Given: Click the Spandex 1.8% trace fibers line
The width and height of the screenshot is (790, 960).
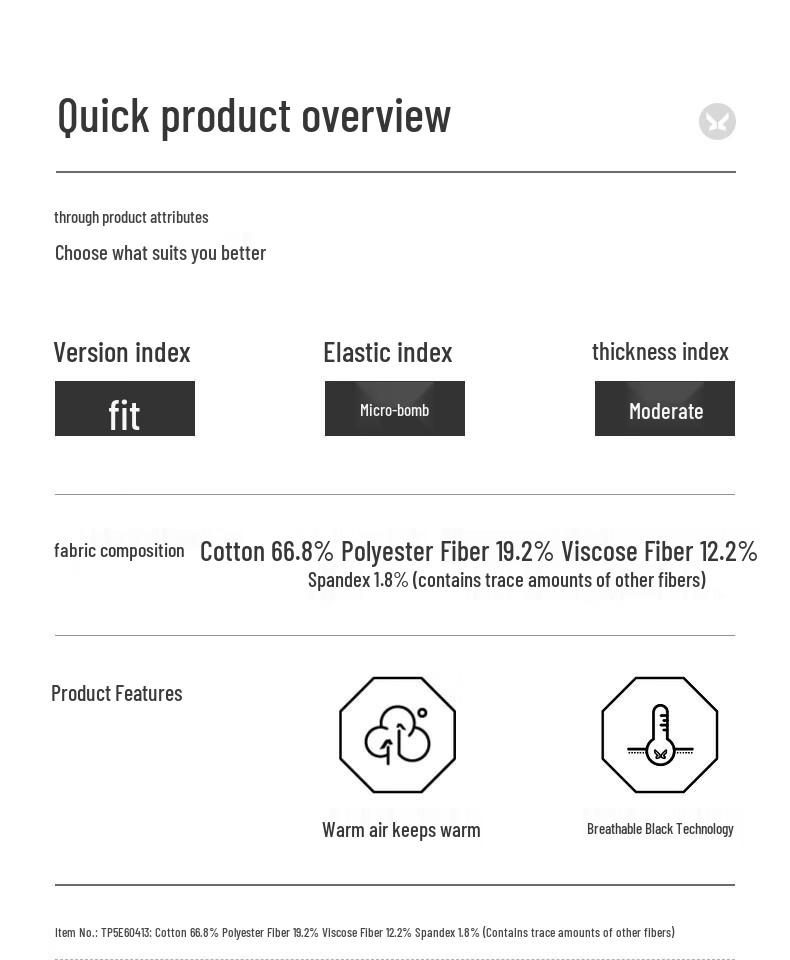Looking at the screenshot, I should pyautogui.click(x=507, y=580).
